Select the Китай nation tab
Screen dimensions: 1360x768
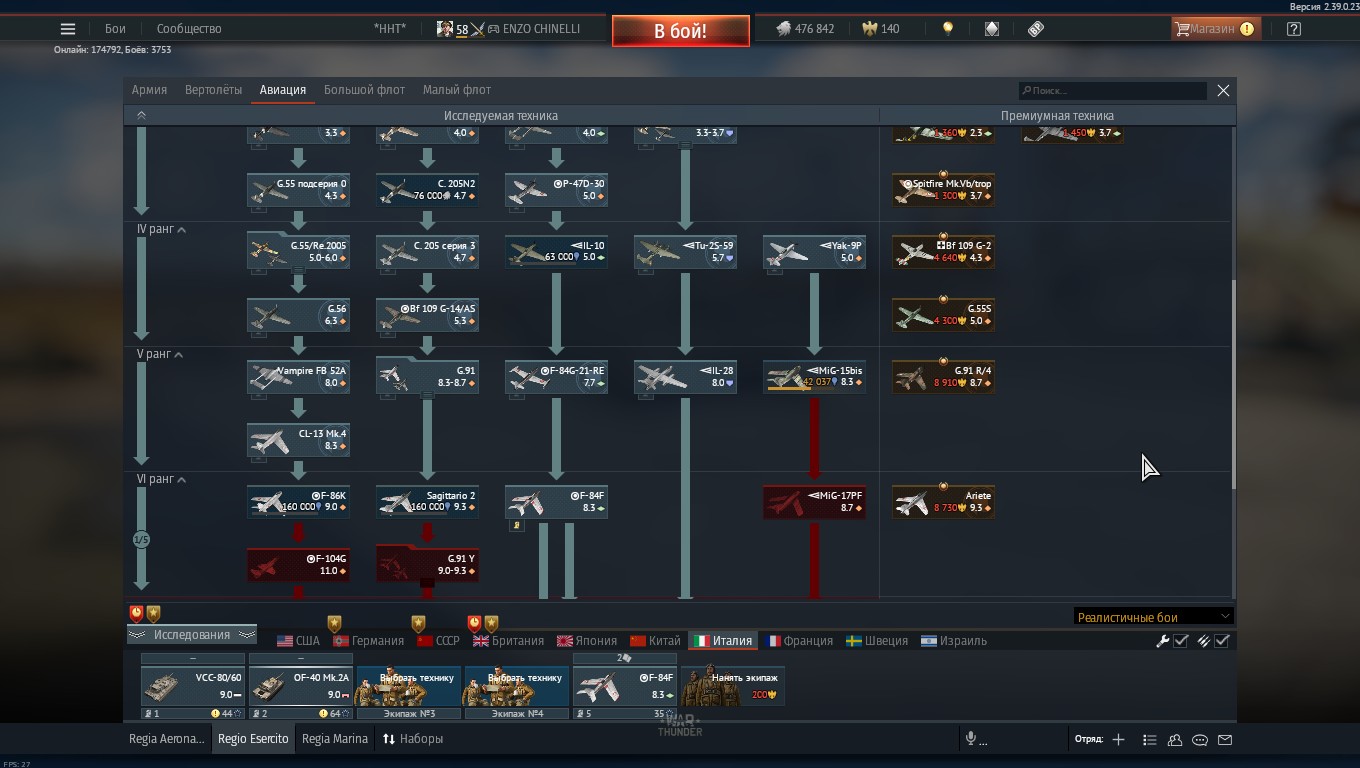(655, 641)
